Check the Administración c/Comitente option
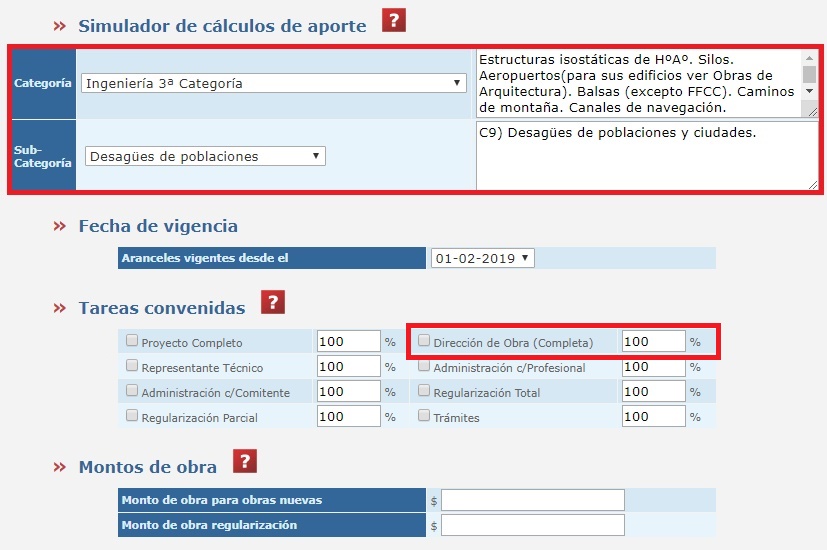827x550 pixels. [x=132, y=391]
